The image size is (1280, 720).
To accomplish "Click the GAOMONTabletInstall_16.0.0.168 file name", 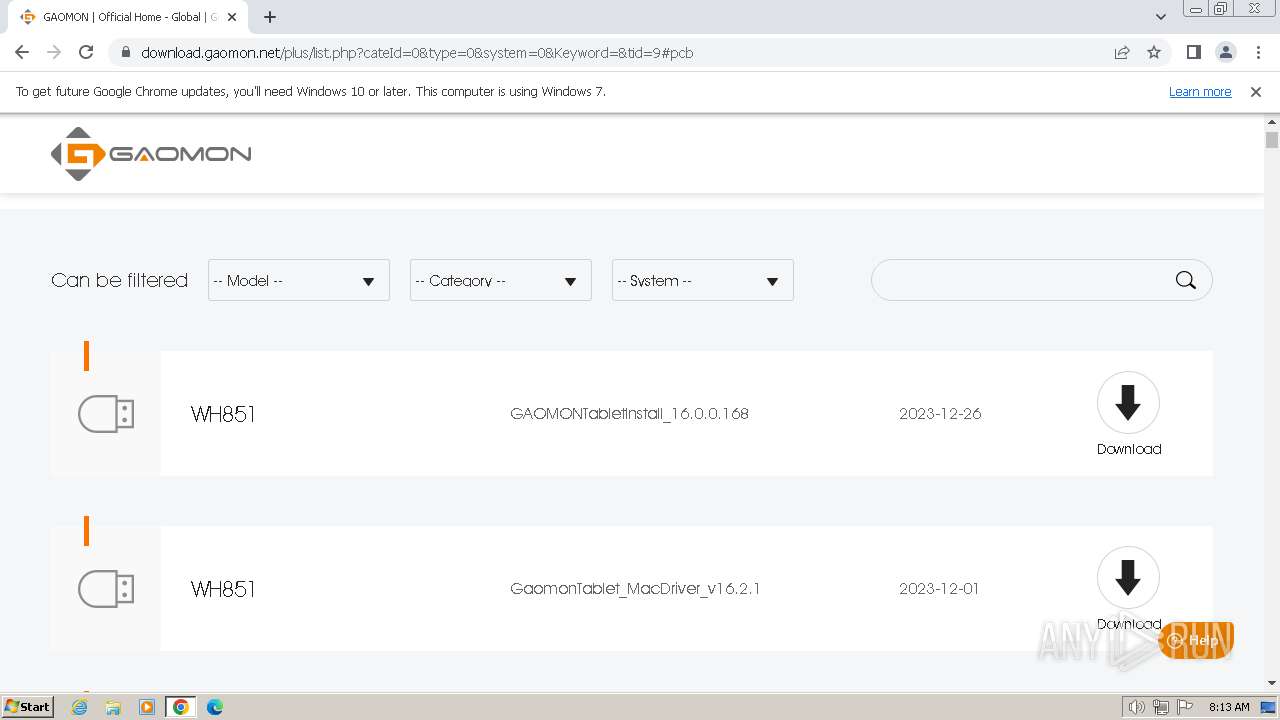I will (x=629, y=414).
